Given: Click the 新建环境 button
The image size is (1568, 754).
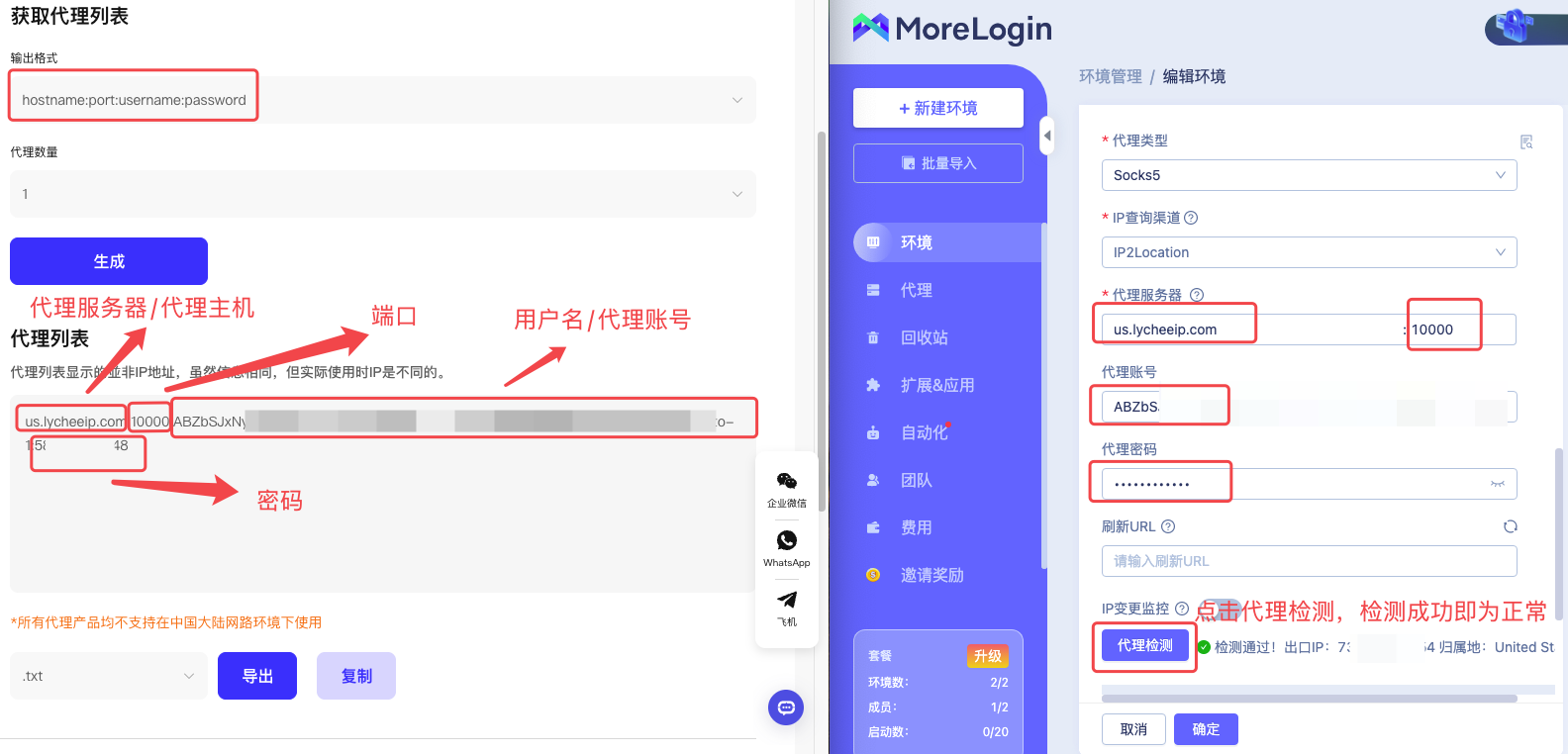Looking at the screenshot, I should pos(938,108).
